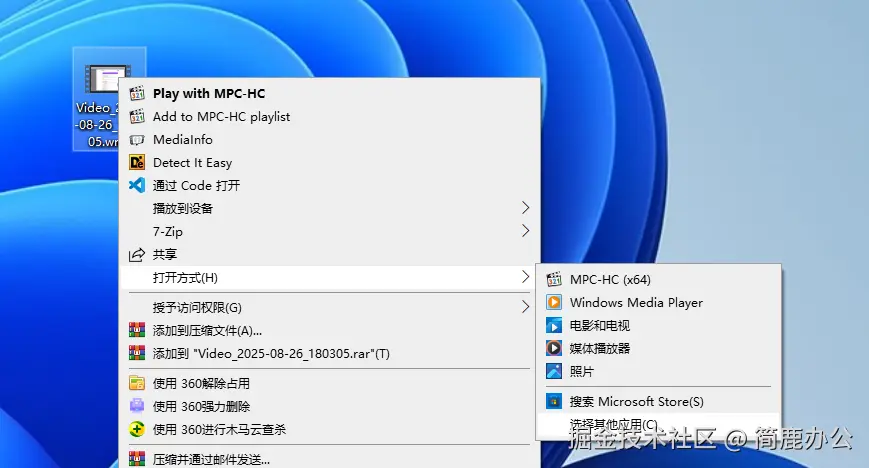Expand the 7-Zip submenu arrow

[525, 231]
